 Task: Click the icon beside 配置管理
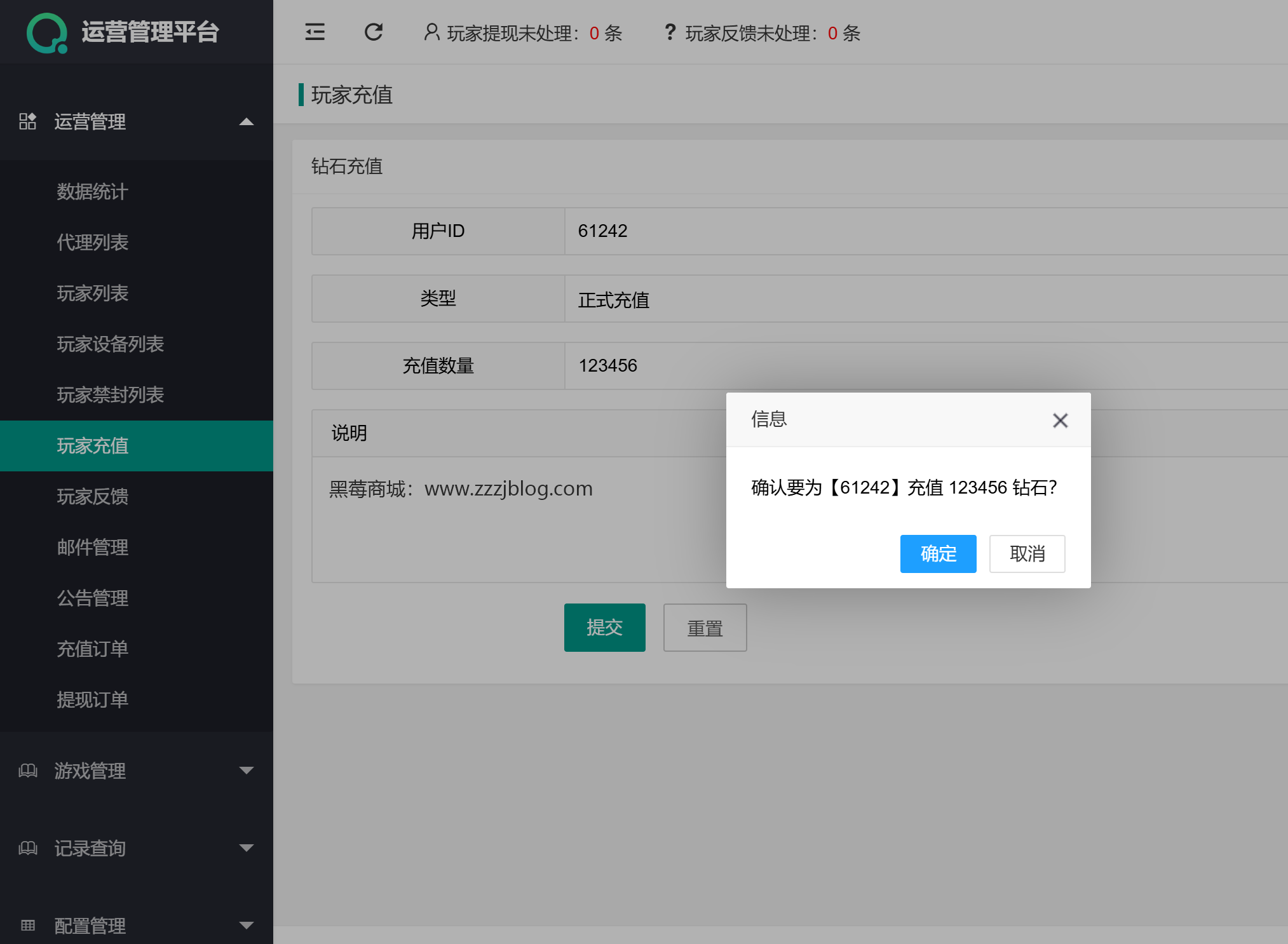(x=27, y=924)
